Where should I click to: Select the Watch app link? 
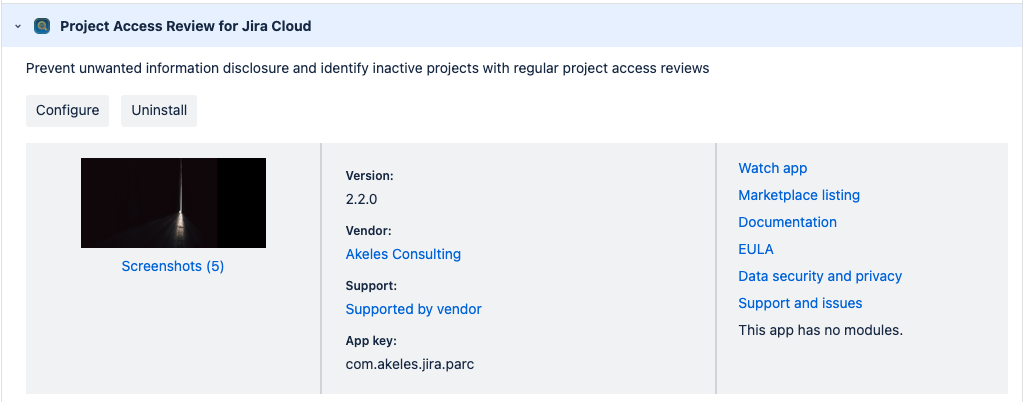coord(772,168)
